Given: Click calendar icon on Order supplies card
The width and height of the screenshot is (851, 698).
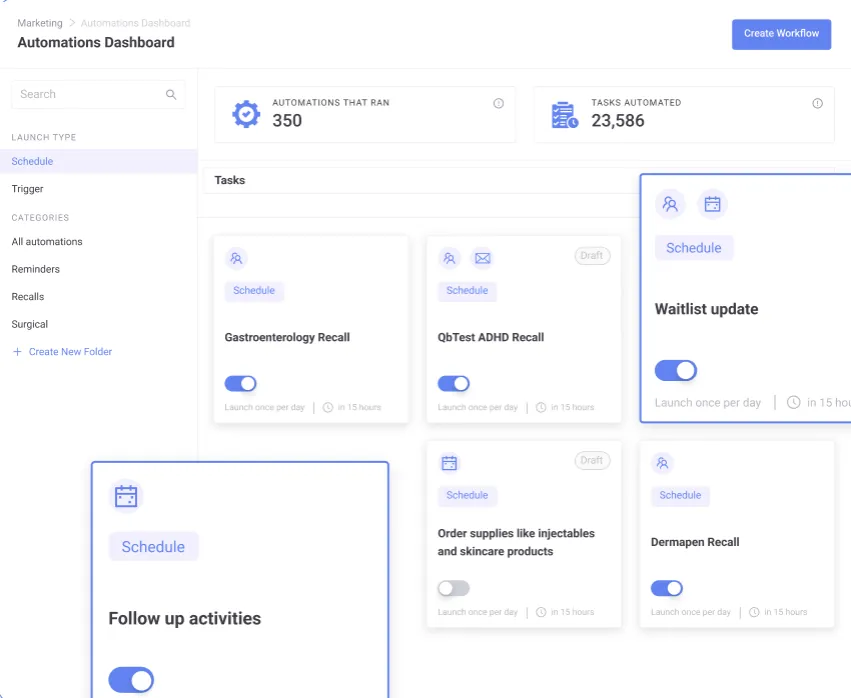Looking at the screenshot, I should (449, 463).
